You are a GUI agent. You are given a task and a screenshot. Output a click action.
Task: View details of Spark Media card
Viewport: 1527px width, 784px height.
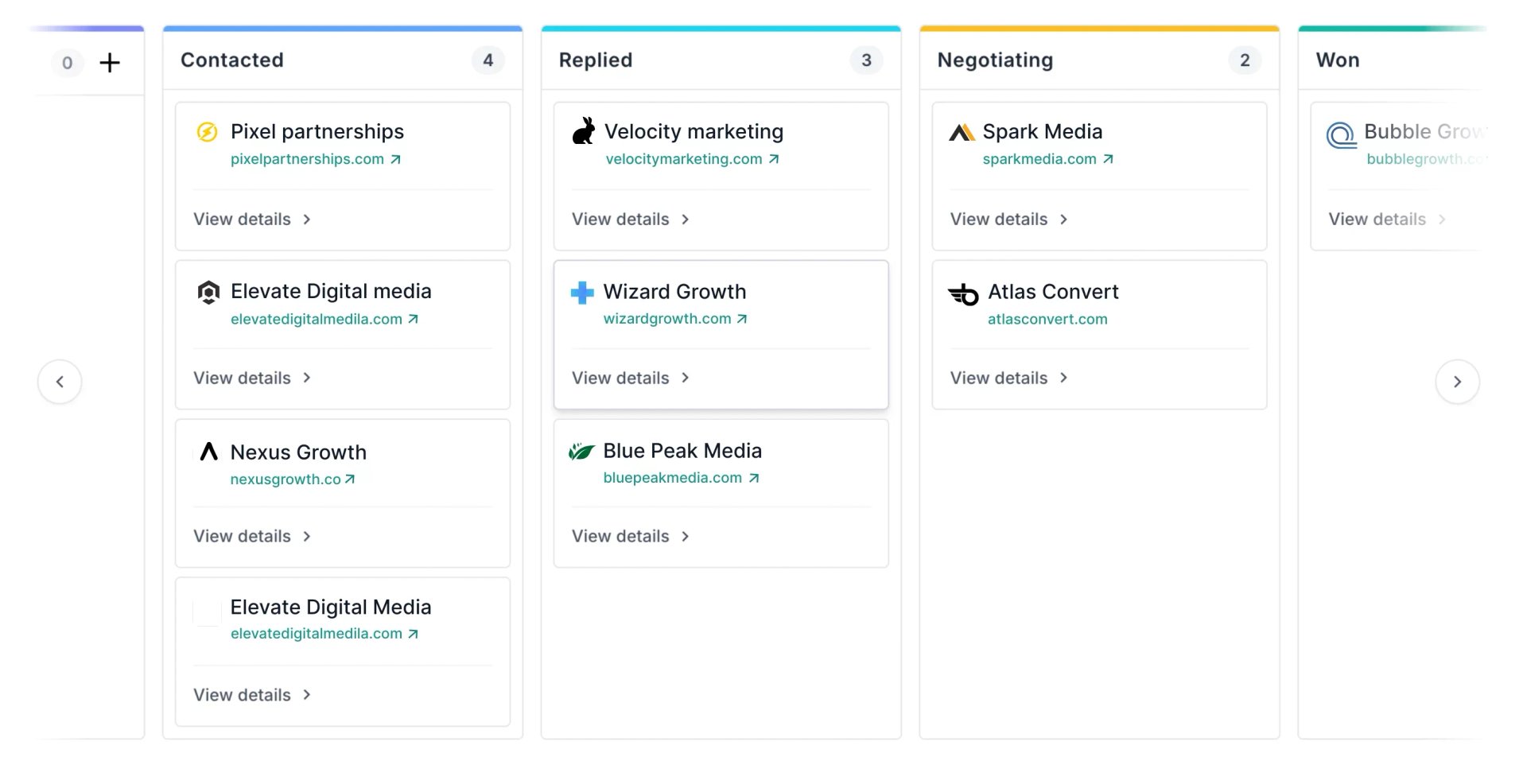1009,219
